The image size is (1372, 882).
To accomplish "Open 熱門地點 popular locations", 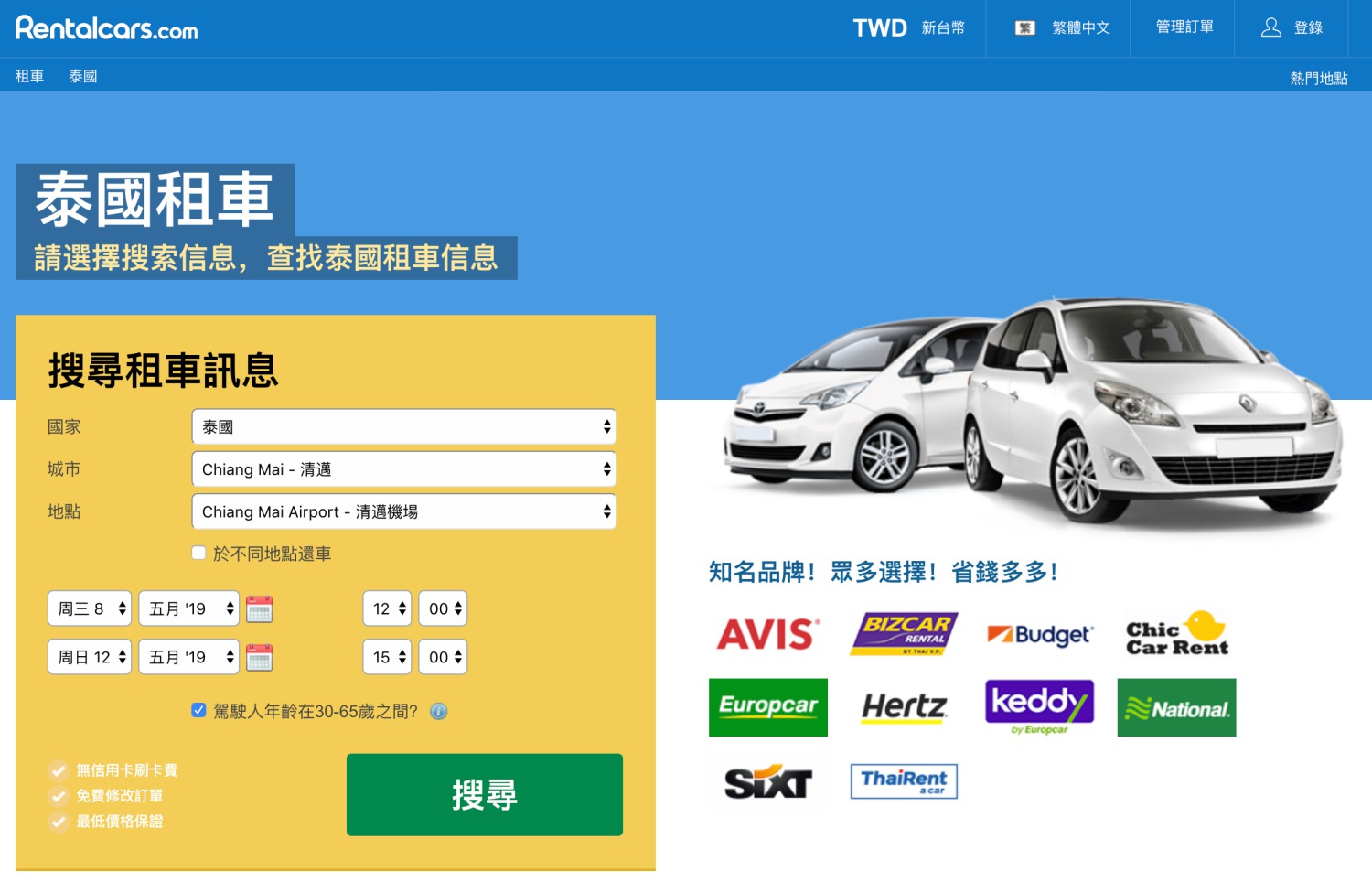I will tap(1319, 79).
